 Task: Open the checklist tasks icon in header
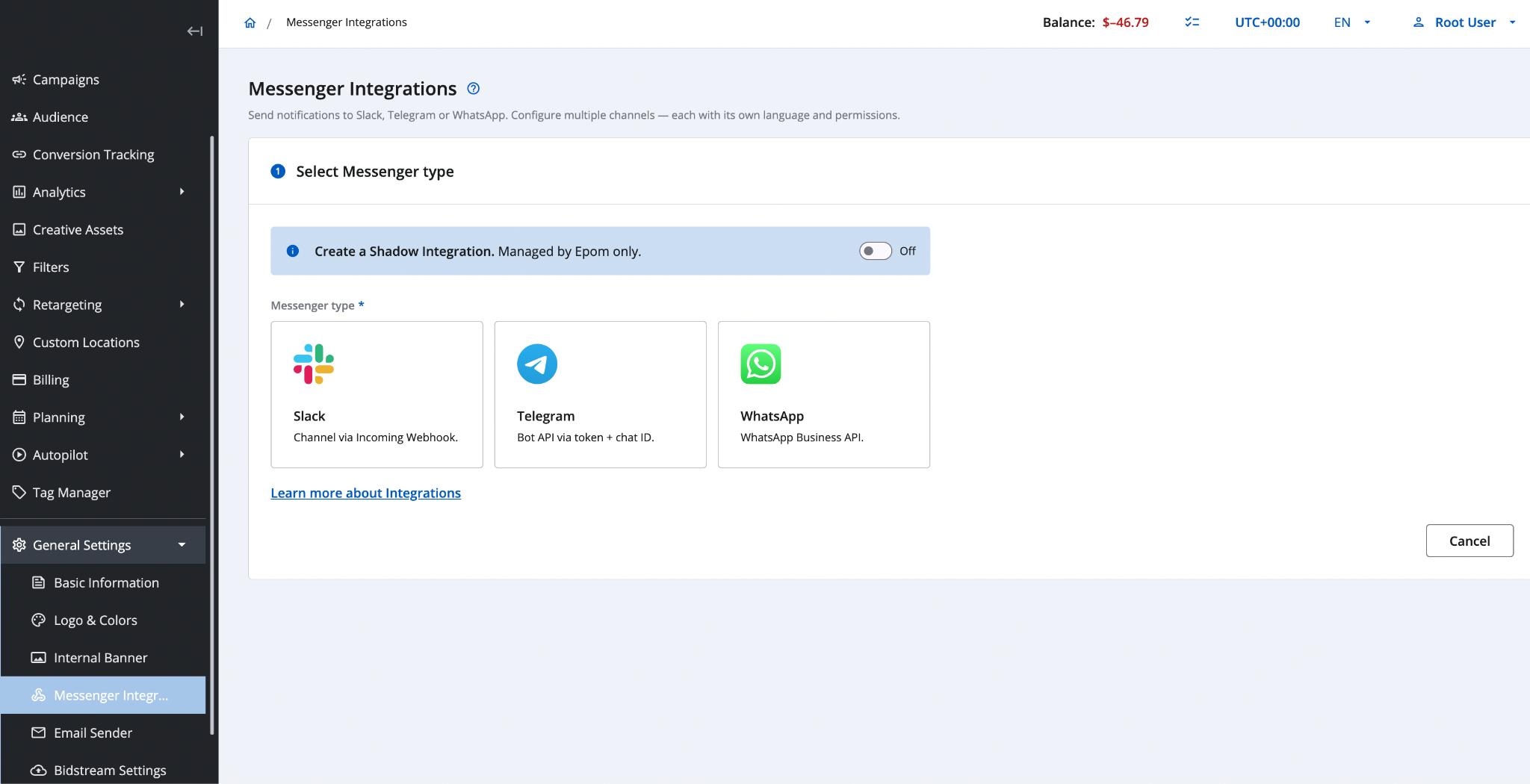click(x=1192, y=22)
